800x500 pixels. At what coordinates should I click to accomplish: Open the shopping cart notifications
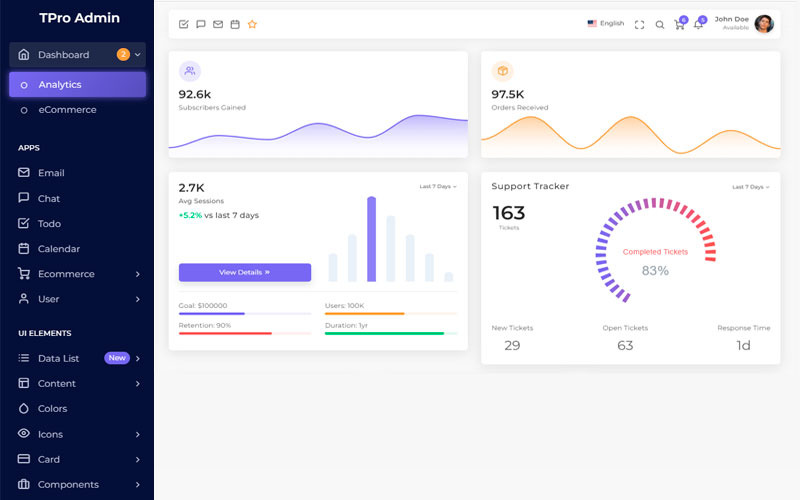point(680,24)
